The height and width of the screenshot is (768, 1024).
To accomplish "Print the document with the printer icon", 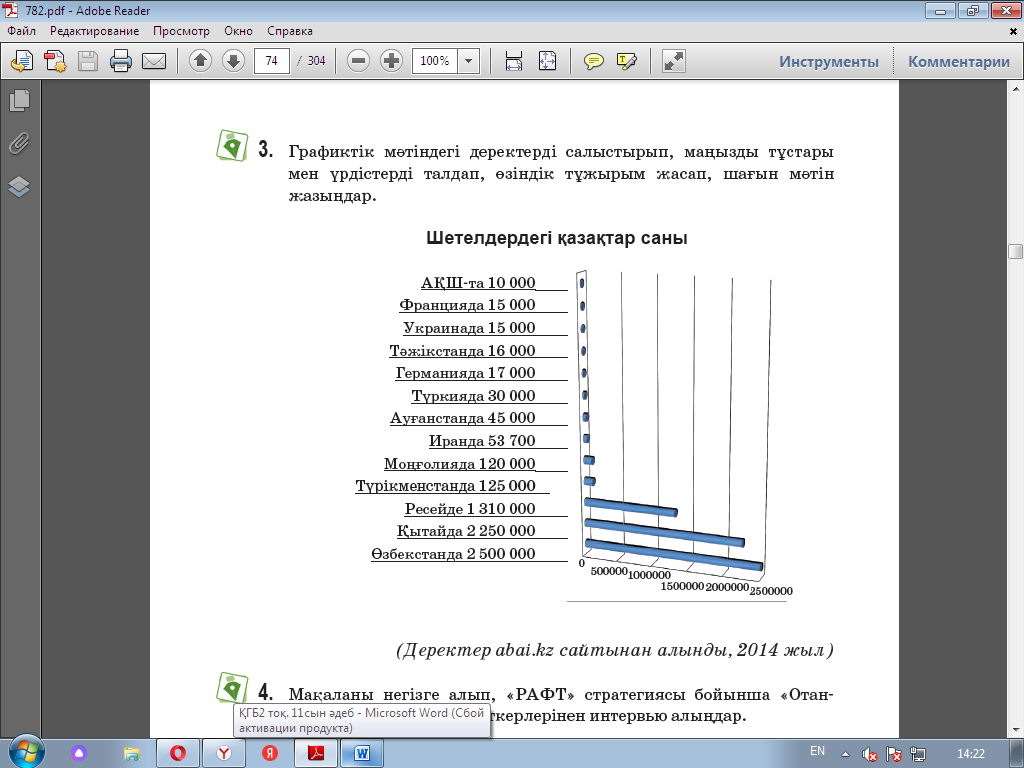I will coord(121,61).
